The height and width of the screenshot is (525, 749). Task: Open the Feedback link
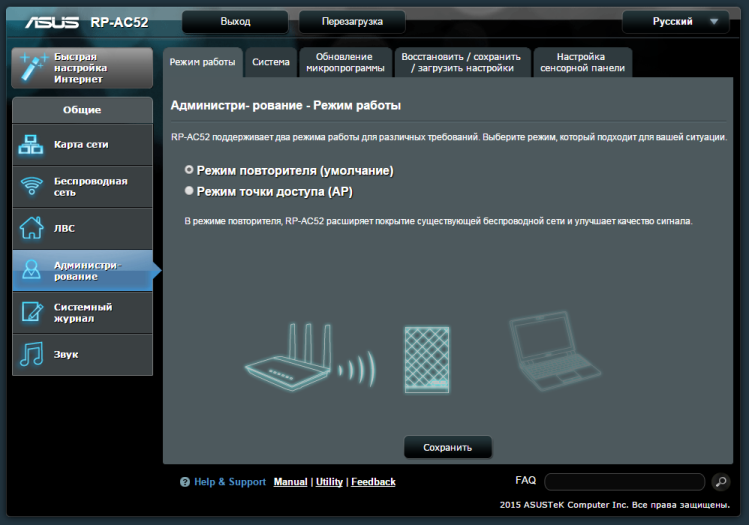(x=373, y=482)
